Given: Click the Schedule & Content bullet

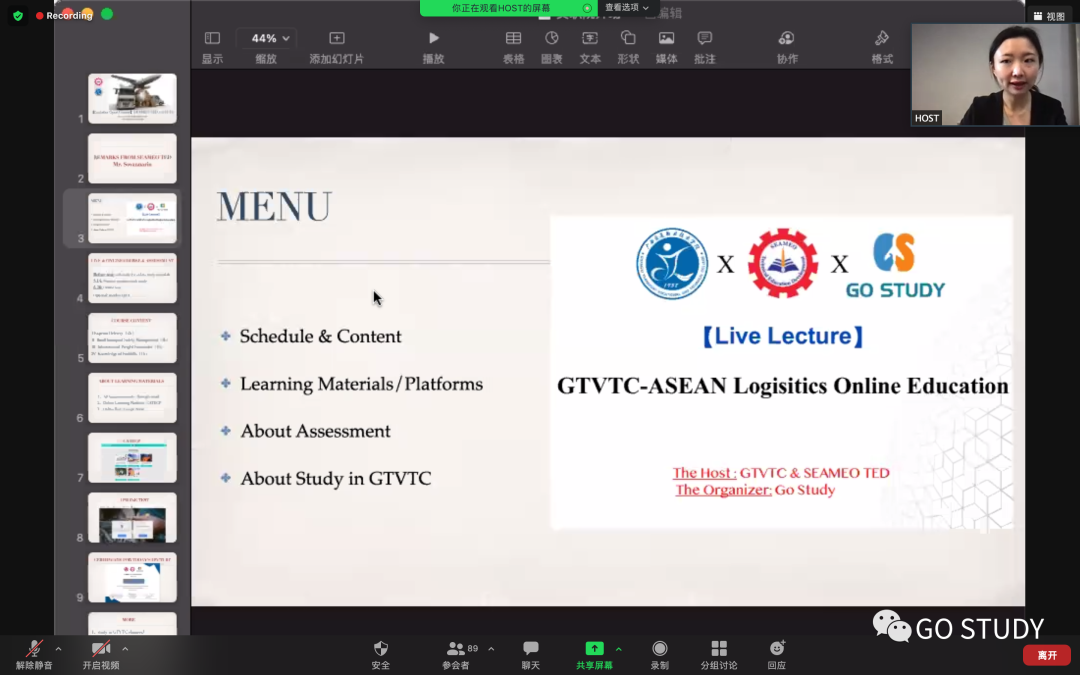Looking at the screenshot, I should tap(320, 336).
